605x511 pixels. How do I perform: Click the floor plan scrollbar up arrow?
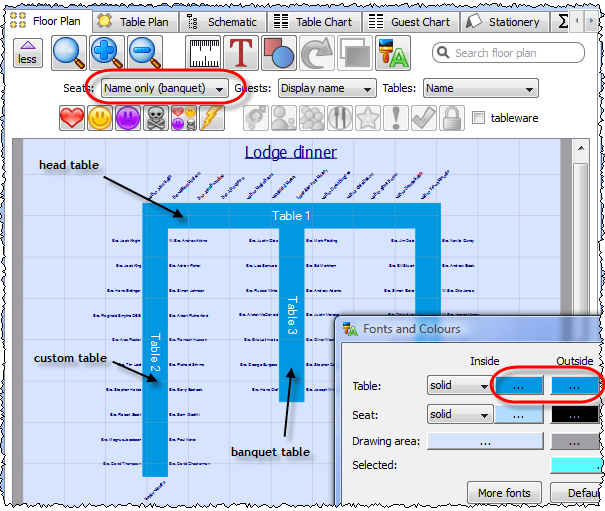coord(581,149)
